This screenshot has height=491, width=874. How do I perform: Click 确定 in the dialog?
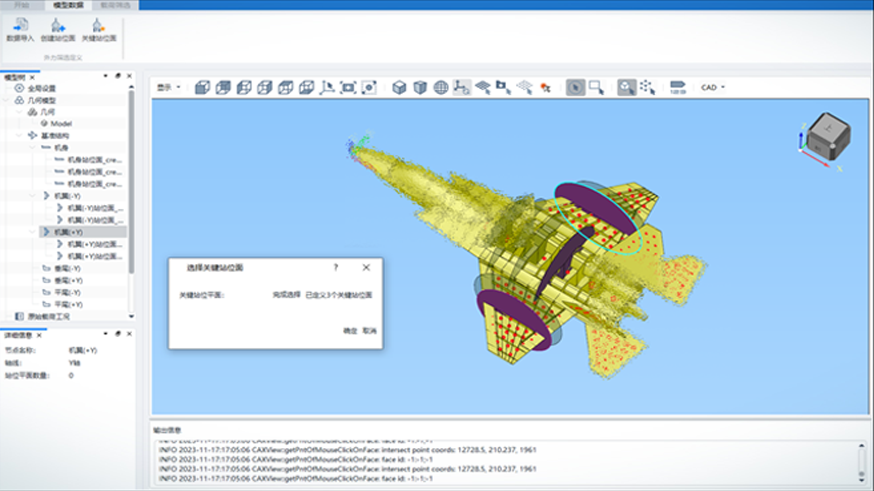pyautogui.click(x=350, y=330)
